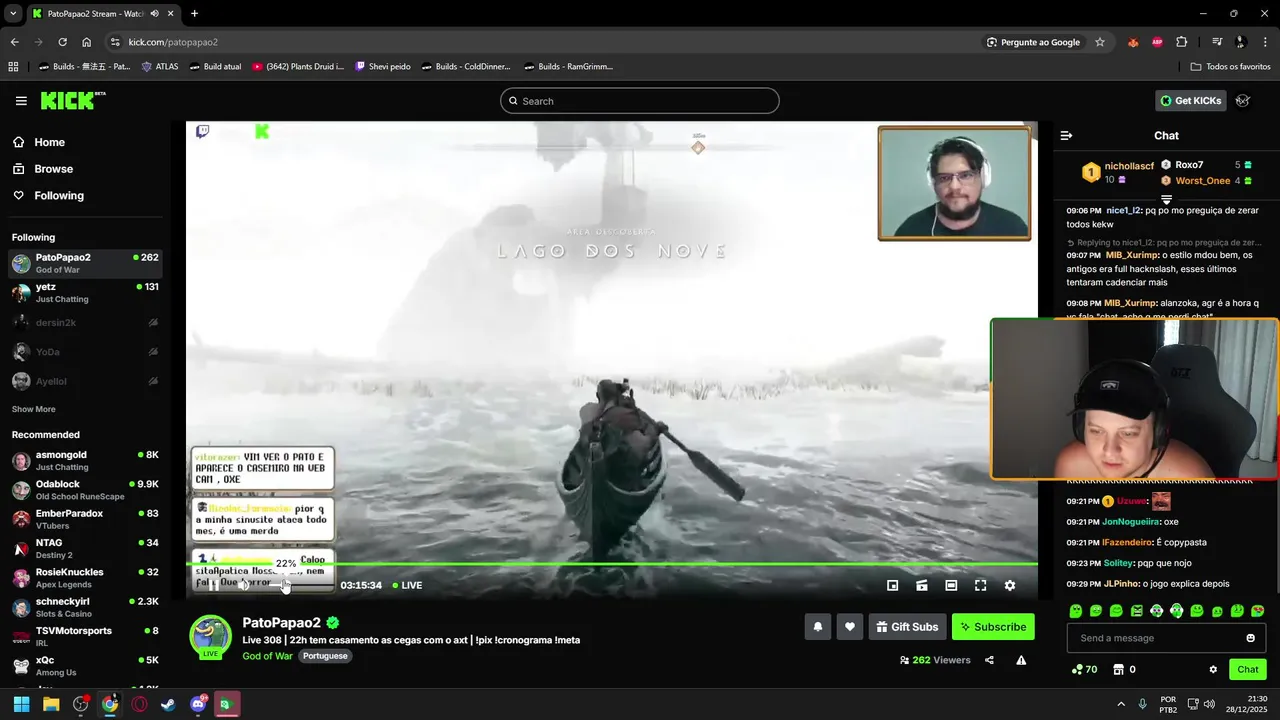Image resolution: width=1280 pixels, height=720 pixels.
Task: Reload the page in browser
Action: (x=62, y=42)
